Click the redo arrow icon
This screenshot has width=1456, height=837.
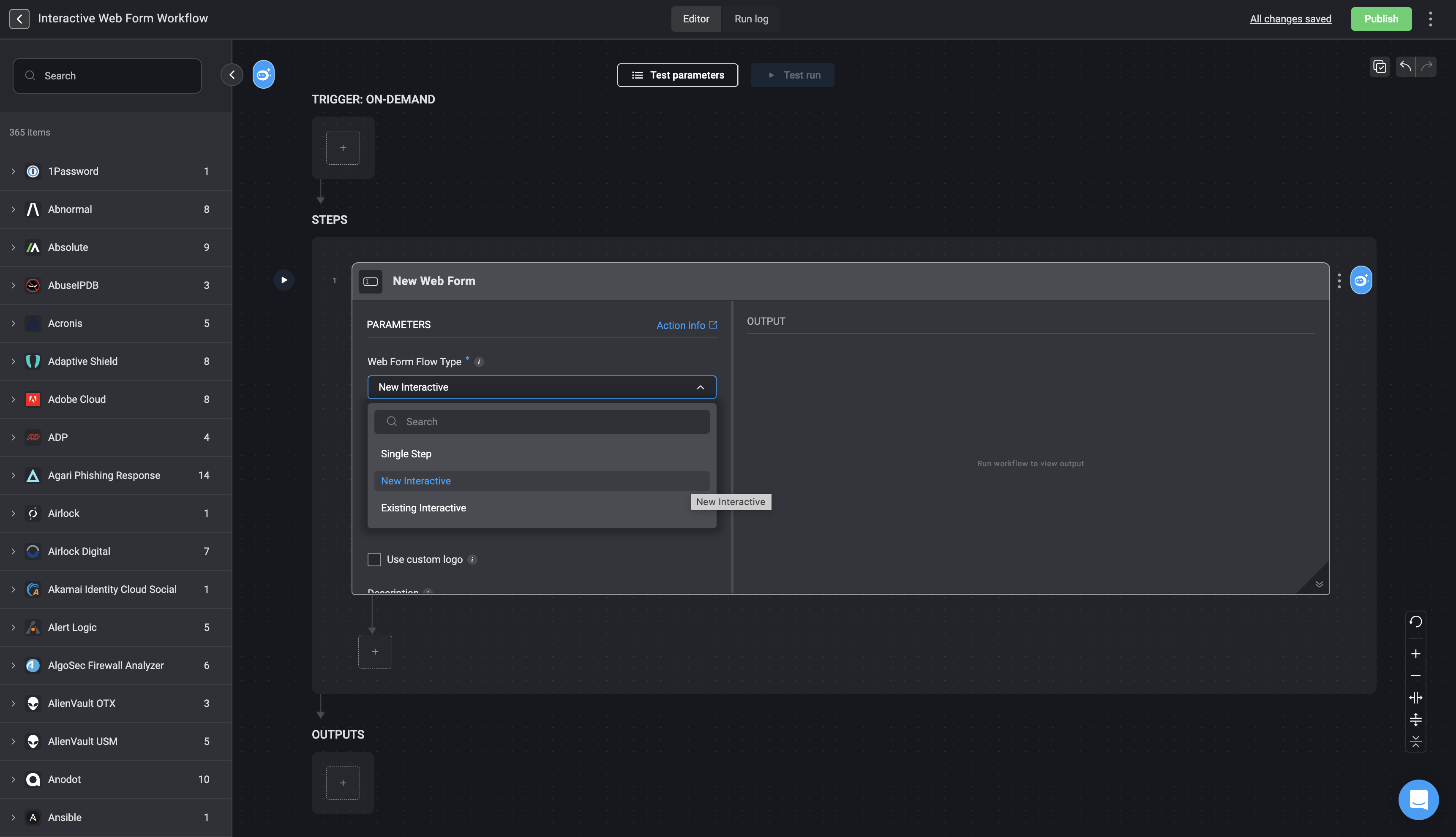pyautogui.click(x=1427, y=67)
